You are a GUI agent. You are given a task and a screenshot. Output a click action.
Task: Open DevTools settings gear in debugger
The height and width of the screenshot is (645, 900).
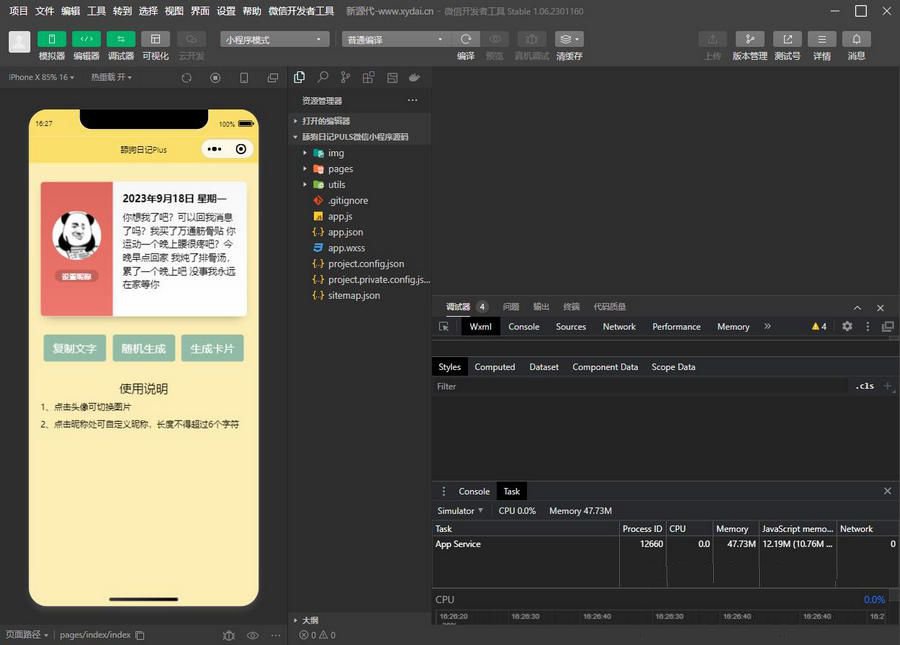pos(847,326)
